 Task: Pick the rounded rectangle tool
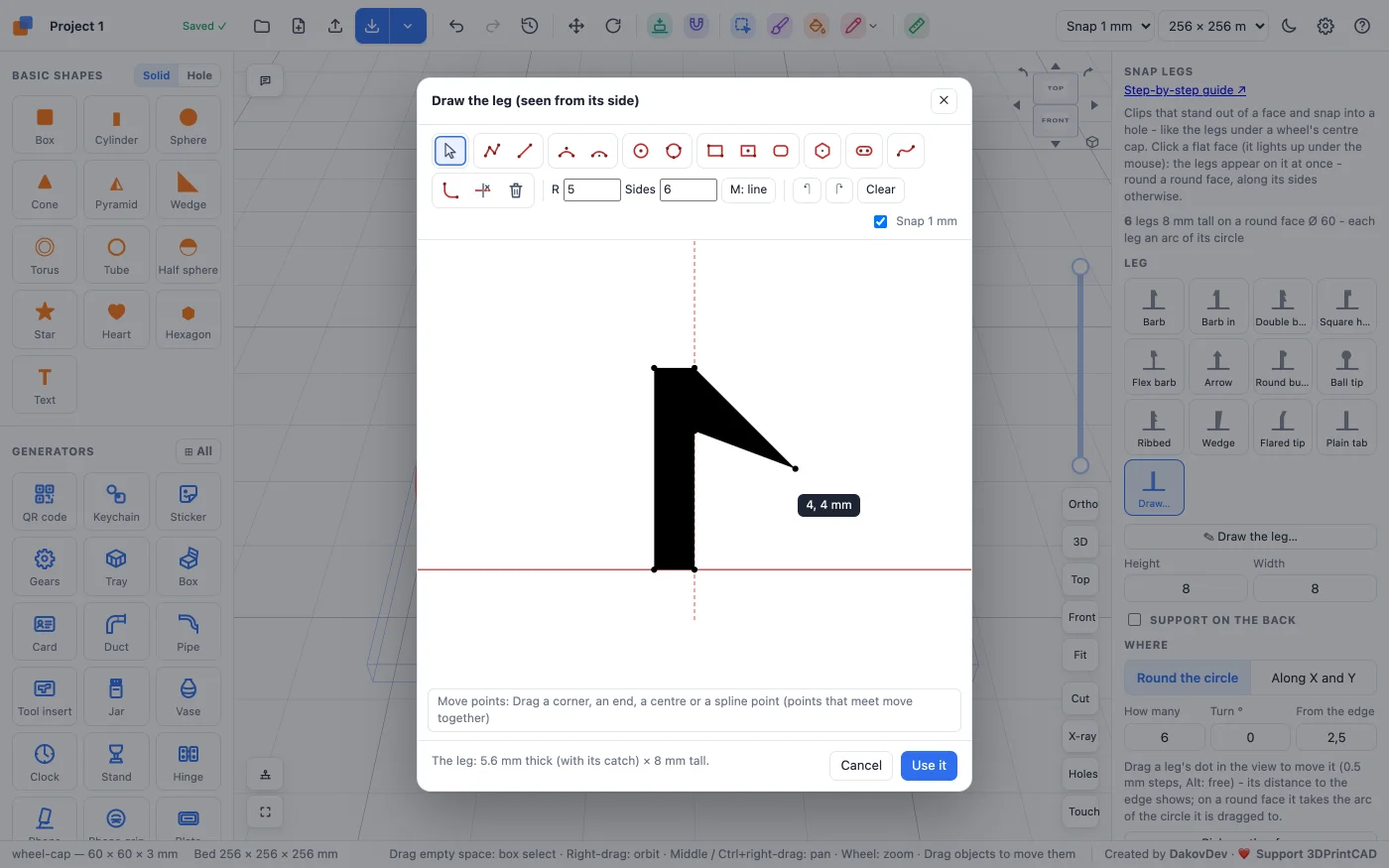point(781,151)
